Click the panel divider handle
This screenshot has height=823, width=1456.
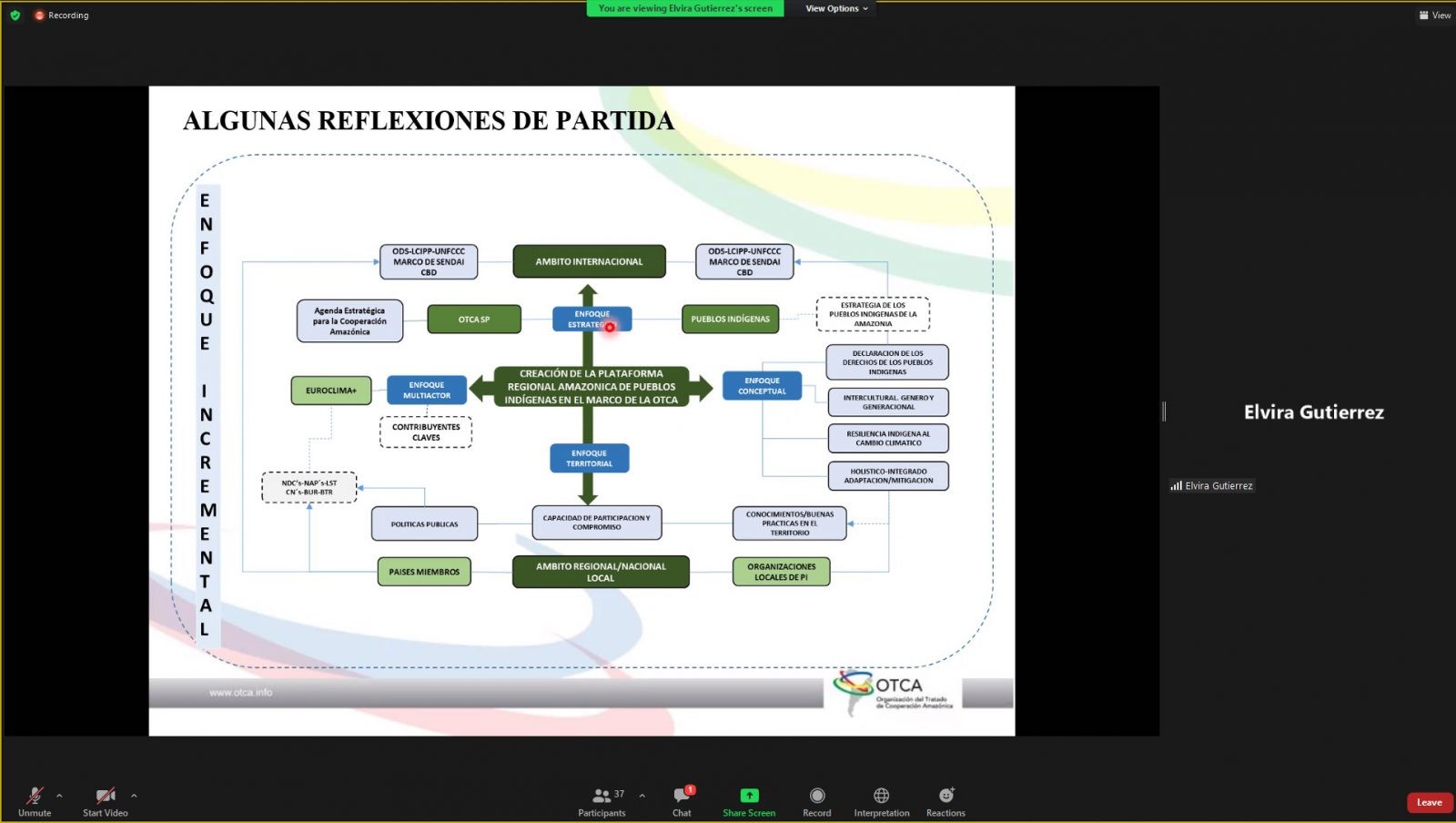pos(1164,411)
